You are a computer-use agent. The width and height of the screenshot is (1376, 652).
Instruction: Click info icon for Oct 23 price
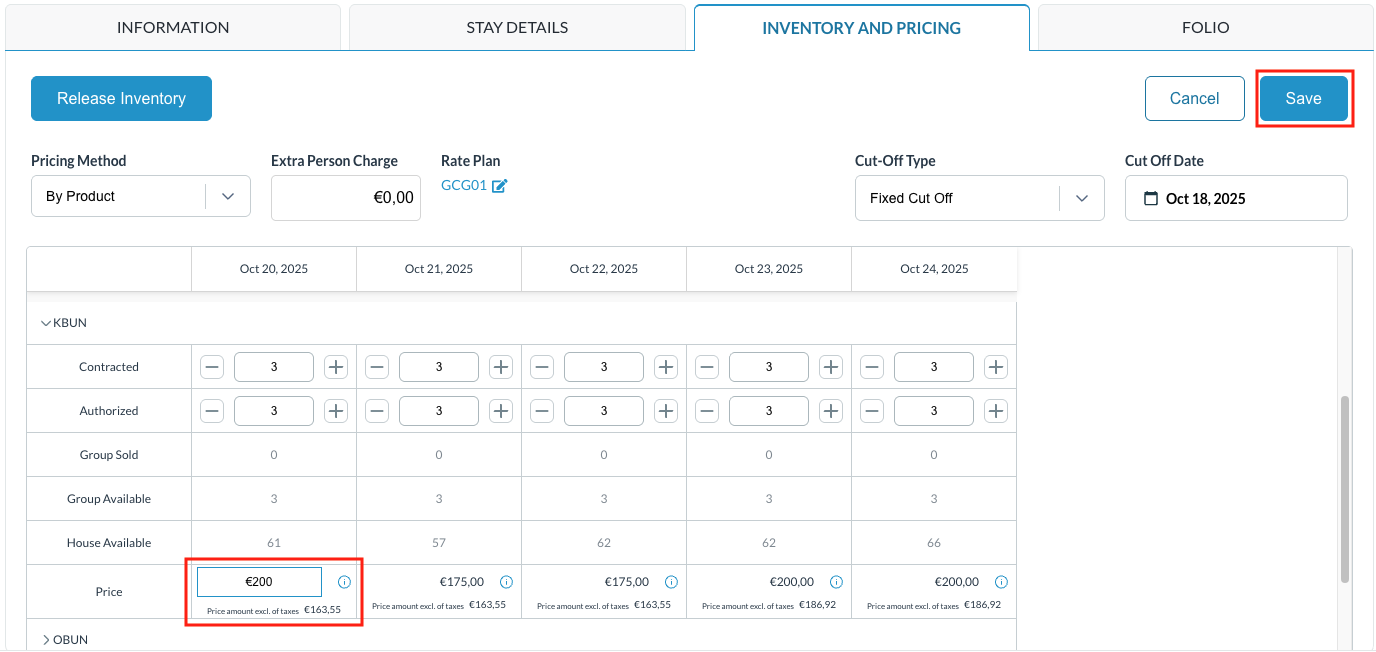pyautogui.click(x=836, y=582)
